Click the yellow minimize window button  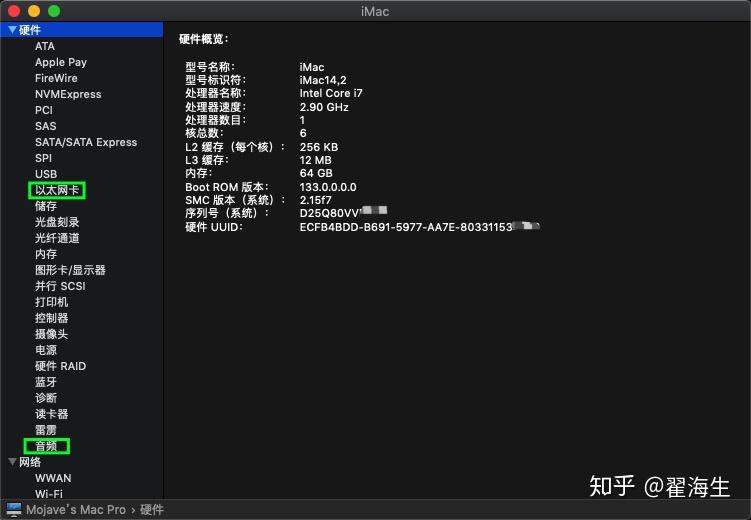pos(34,11)
